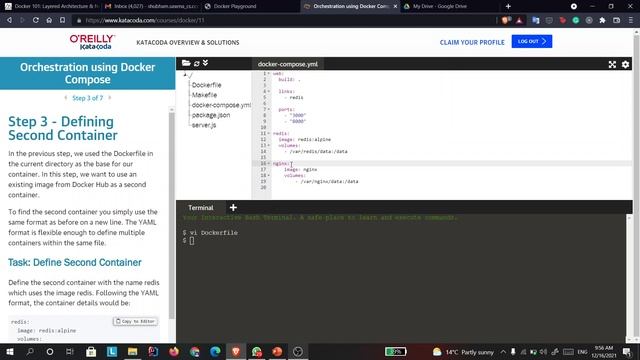This screenshot has height=360, width=640.
Task: Open the browser hamburger menu
Action: [631, 20]
